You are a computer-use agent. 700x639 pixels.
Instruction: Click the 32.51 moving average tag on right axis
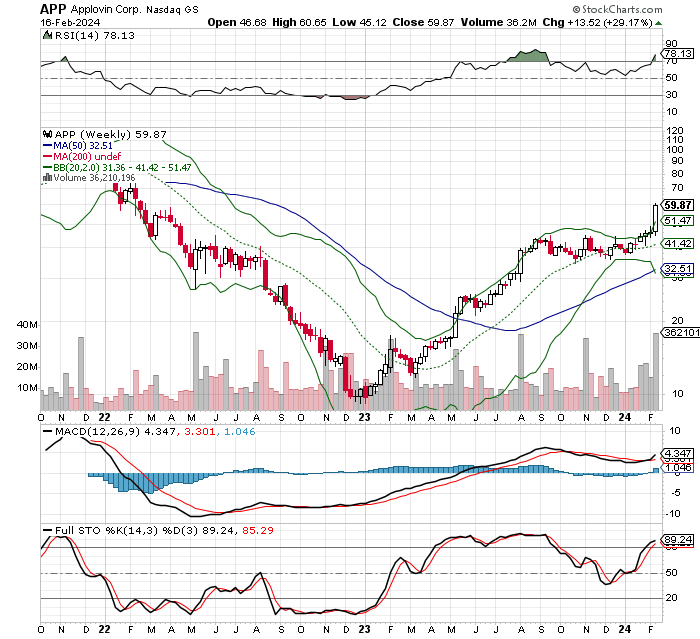(678, 269)
